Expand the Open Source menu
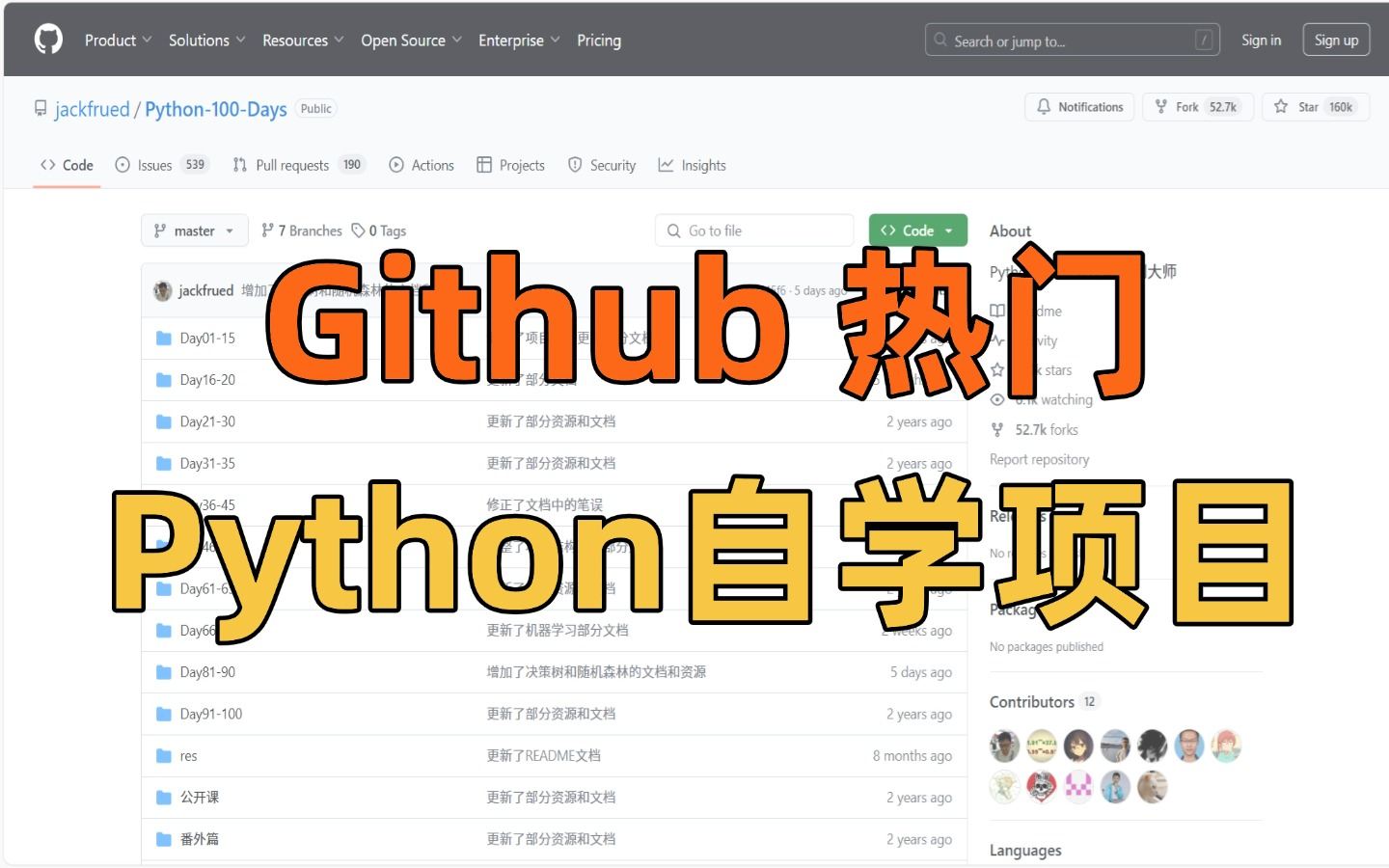The width and height of the screenshot is (1389, 868). [412, 41]
